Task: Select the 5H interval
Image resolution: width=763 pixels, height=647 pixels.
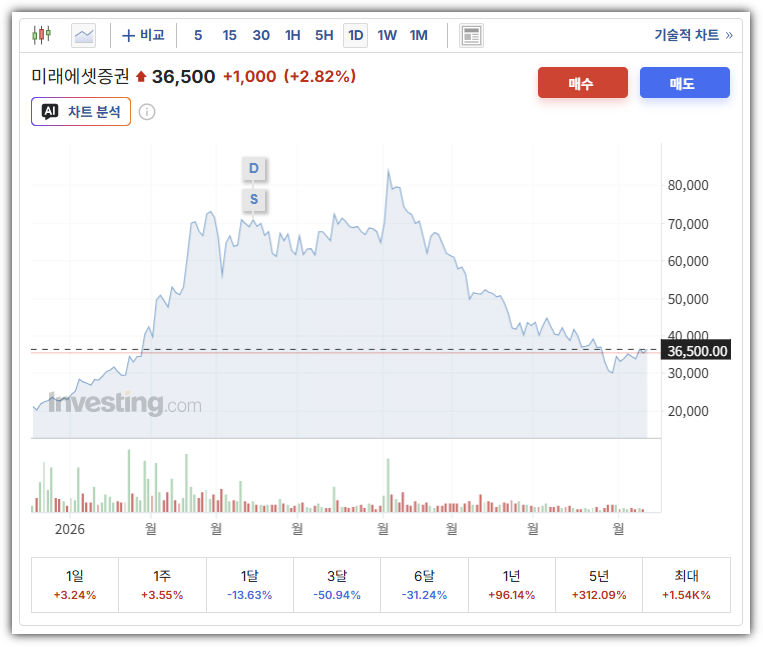Action: (x=324, y=36)
